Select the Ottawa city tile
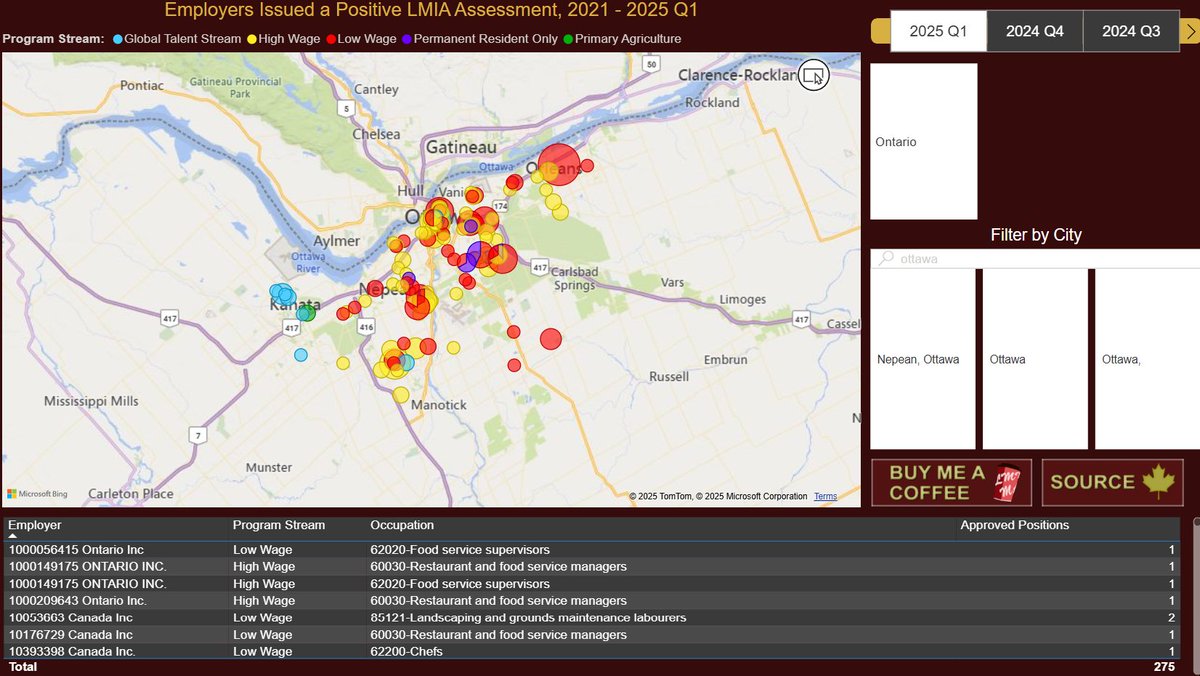1200x676 pixels. click(x=1035, y=359)
